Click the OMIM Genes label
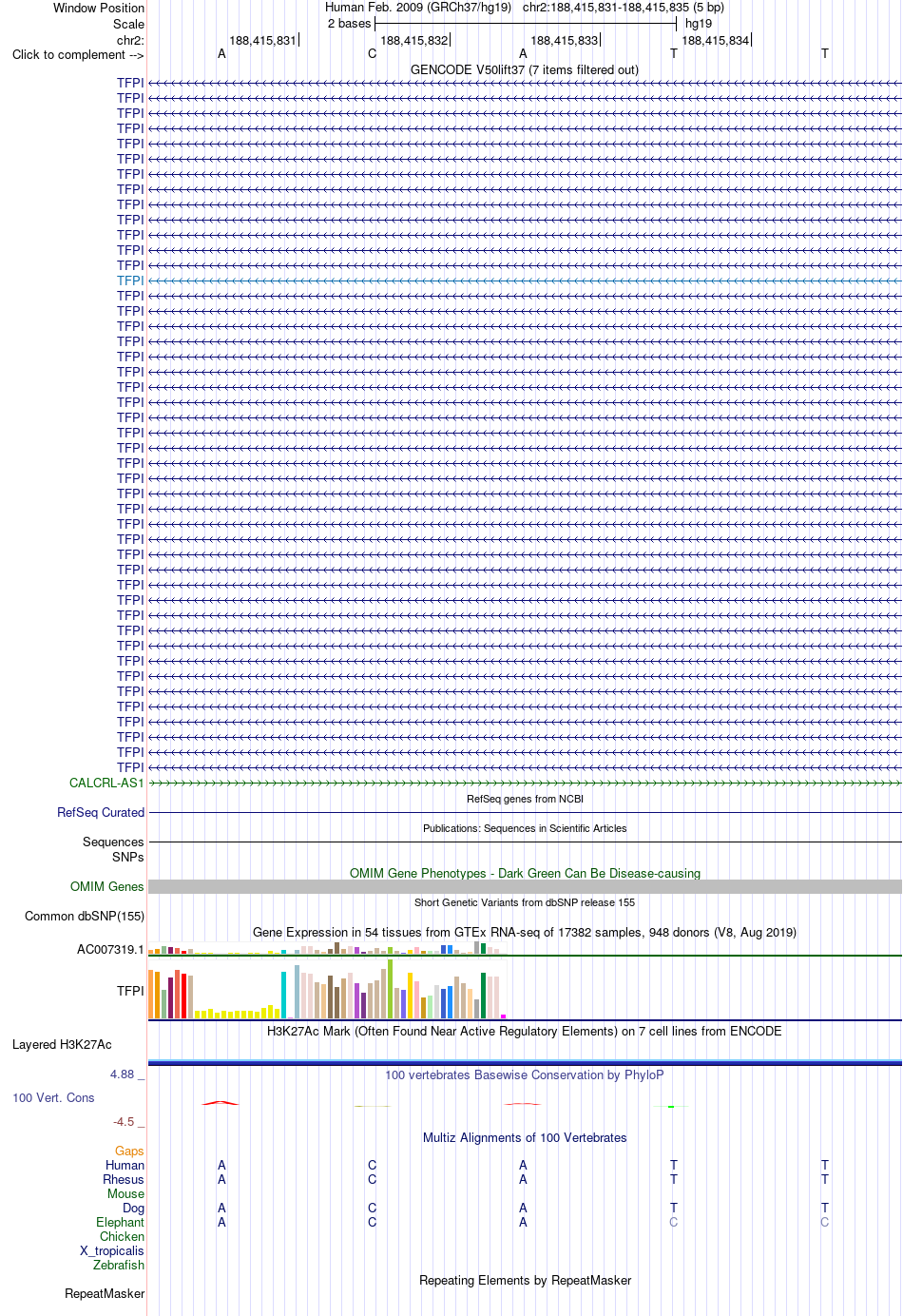The width and height of the screenshot is (903, 1316). (106, 886)
